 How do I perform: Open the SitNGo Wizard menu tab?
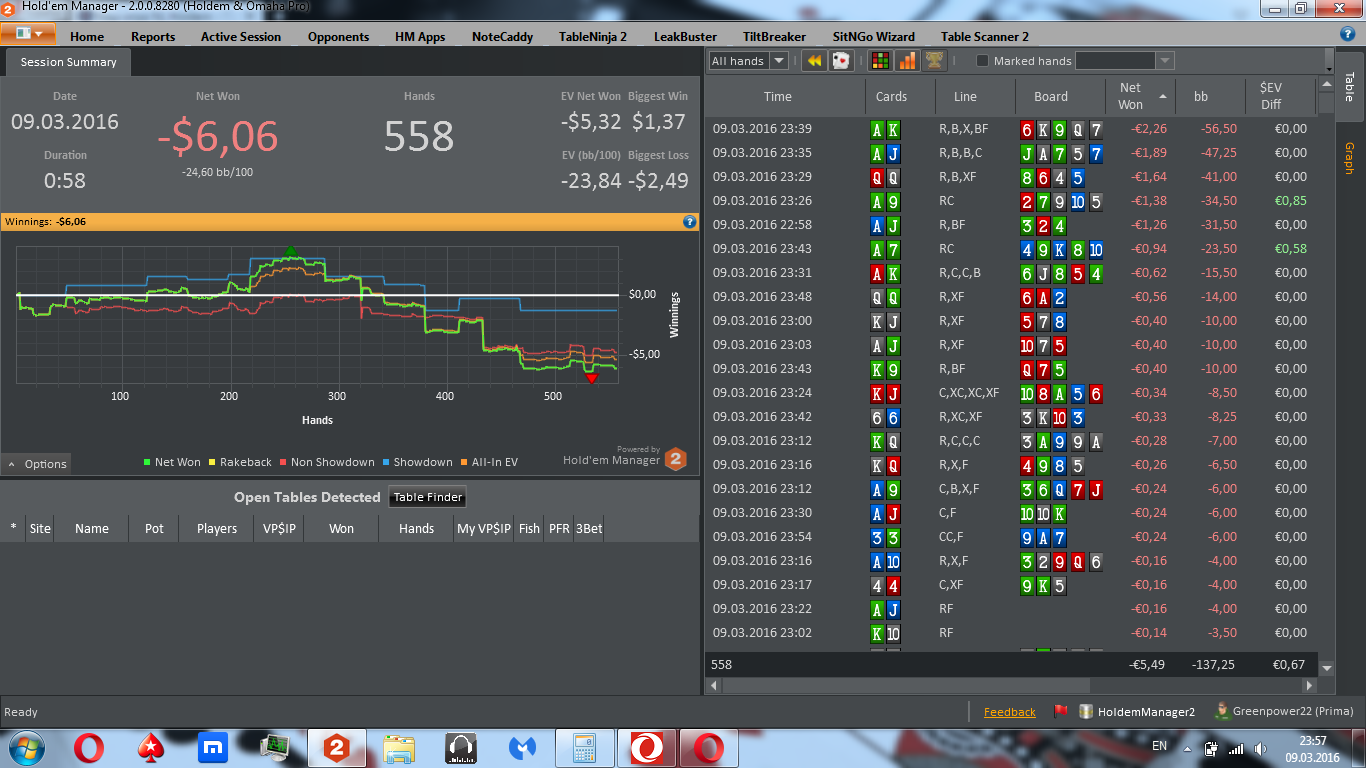pos(873,36)
